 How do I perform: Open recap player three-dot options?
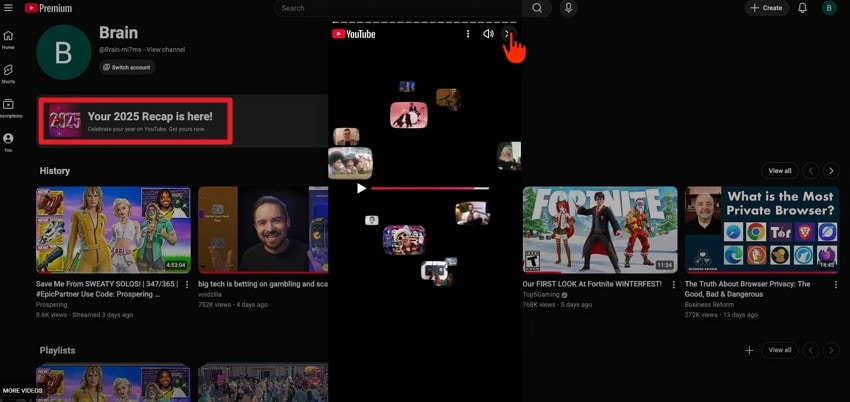[468, 34]
